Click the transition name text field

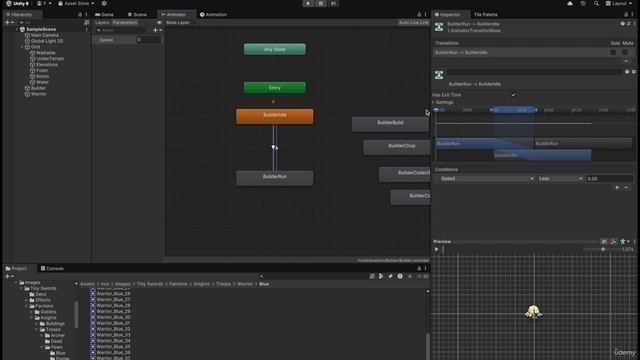pyautogui.click(x=535, y=72)
